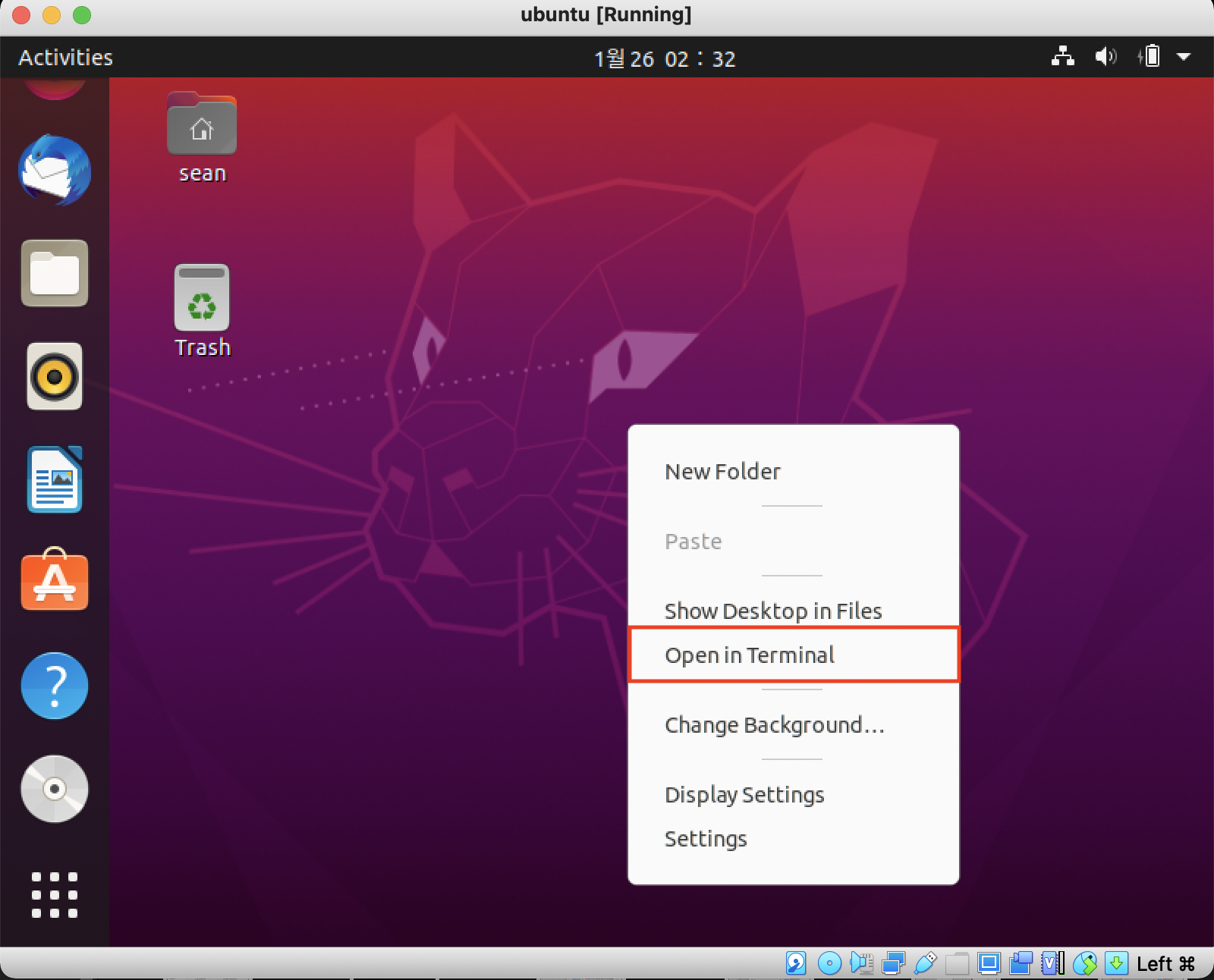Open LibreOffice Writer from the dock
1214x980 pixels.
(x=55, y=479)
